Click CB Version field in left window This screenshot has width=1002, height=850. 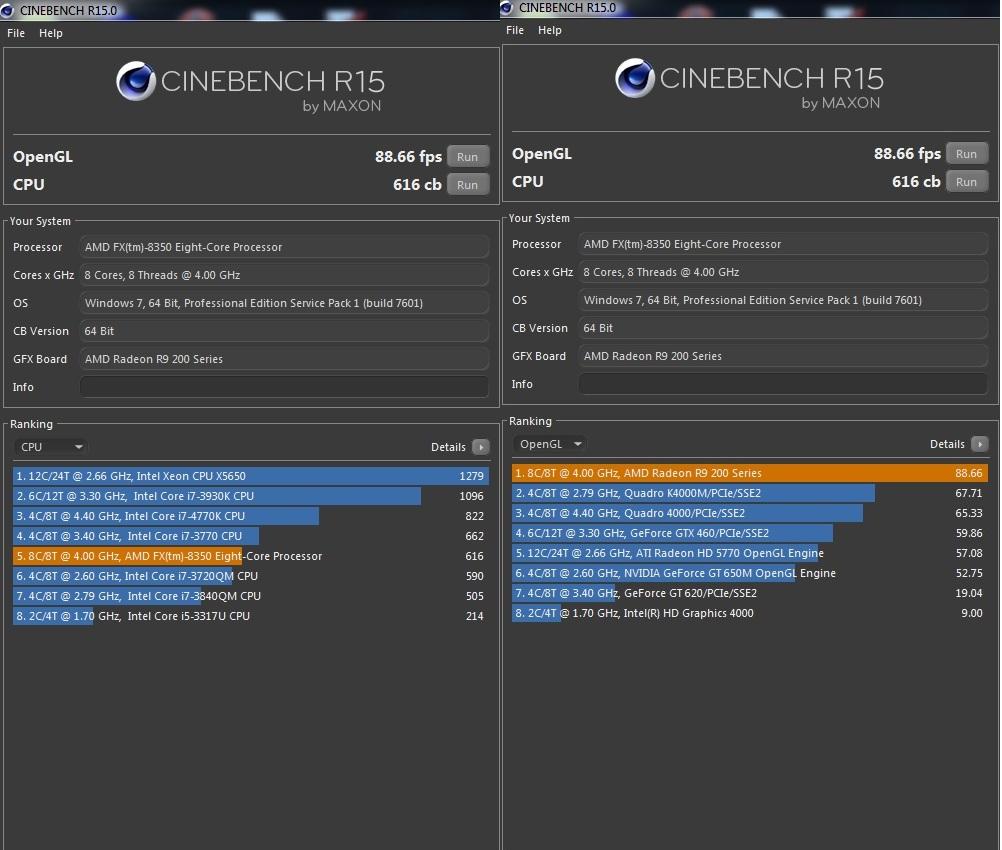coord(284,331)
